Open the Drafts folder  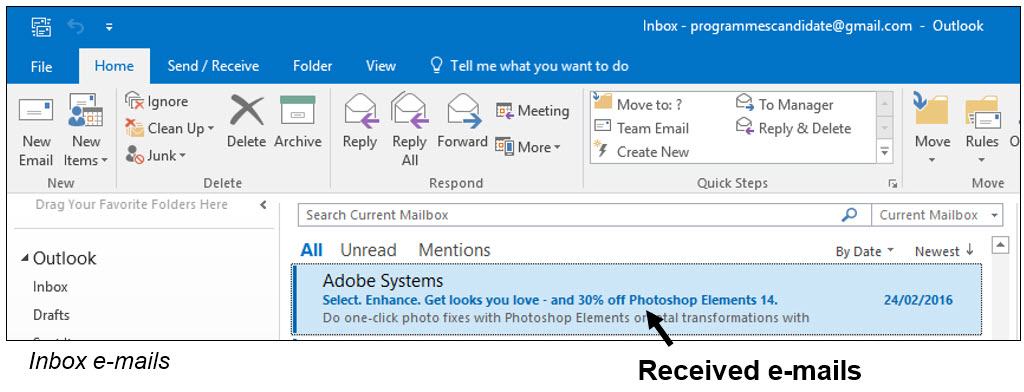(x=52, y=315)
